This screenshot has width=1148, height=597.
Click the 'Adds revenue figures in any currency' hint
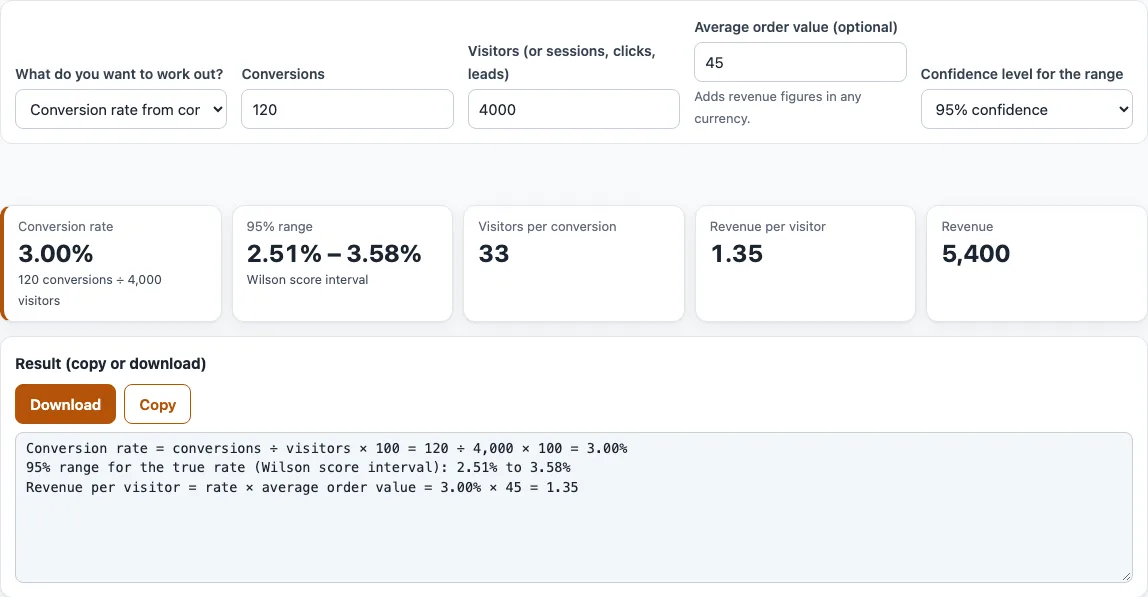[x=778, y=107]
